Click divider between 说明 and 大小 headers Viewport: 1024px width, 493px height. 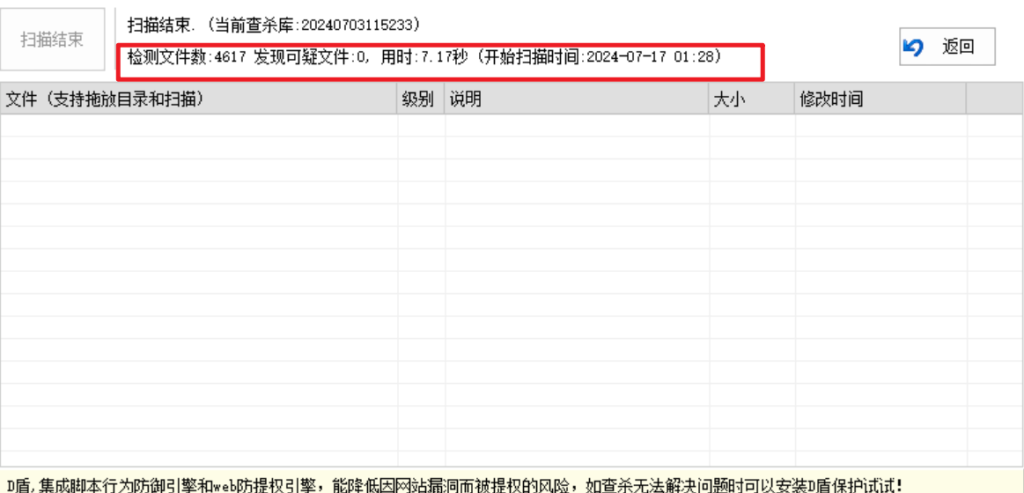[x=709, y=99]
